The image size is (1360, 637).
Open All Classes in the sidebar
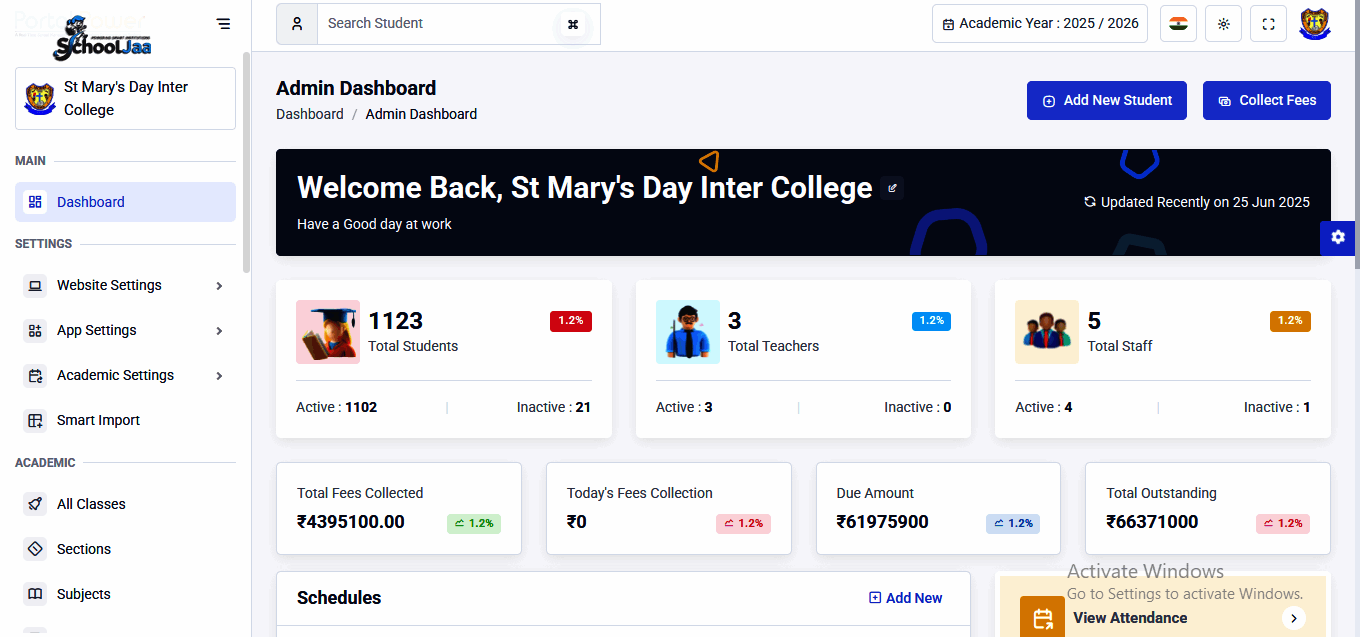(x=91, y=504)
